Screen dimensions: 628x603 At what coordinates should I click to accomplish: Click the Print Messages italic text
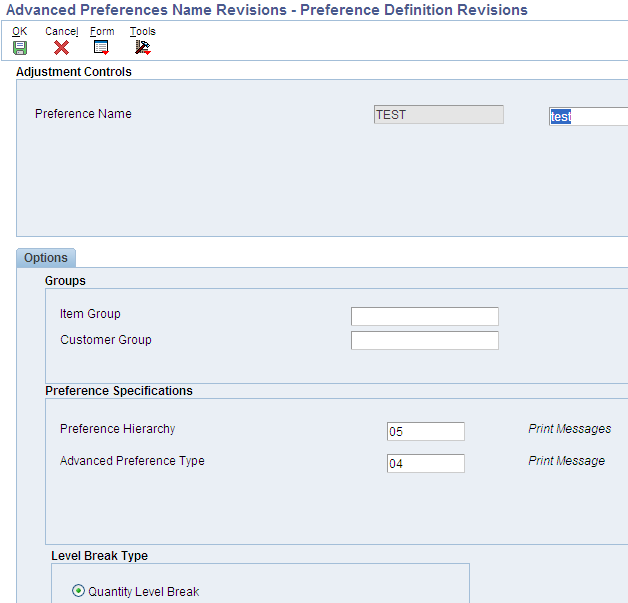[570, 429]
